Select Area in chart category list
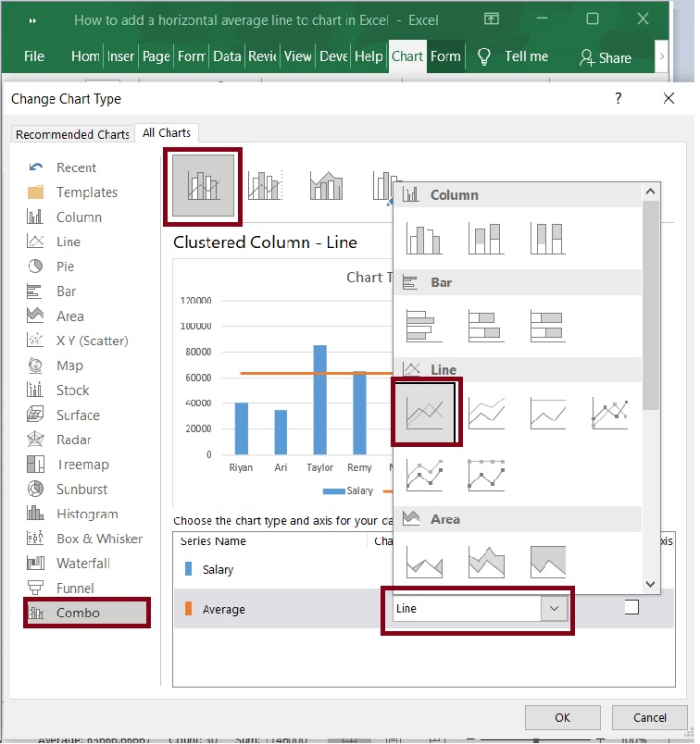 (x=70, y=316)
